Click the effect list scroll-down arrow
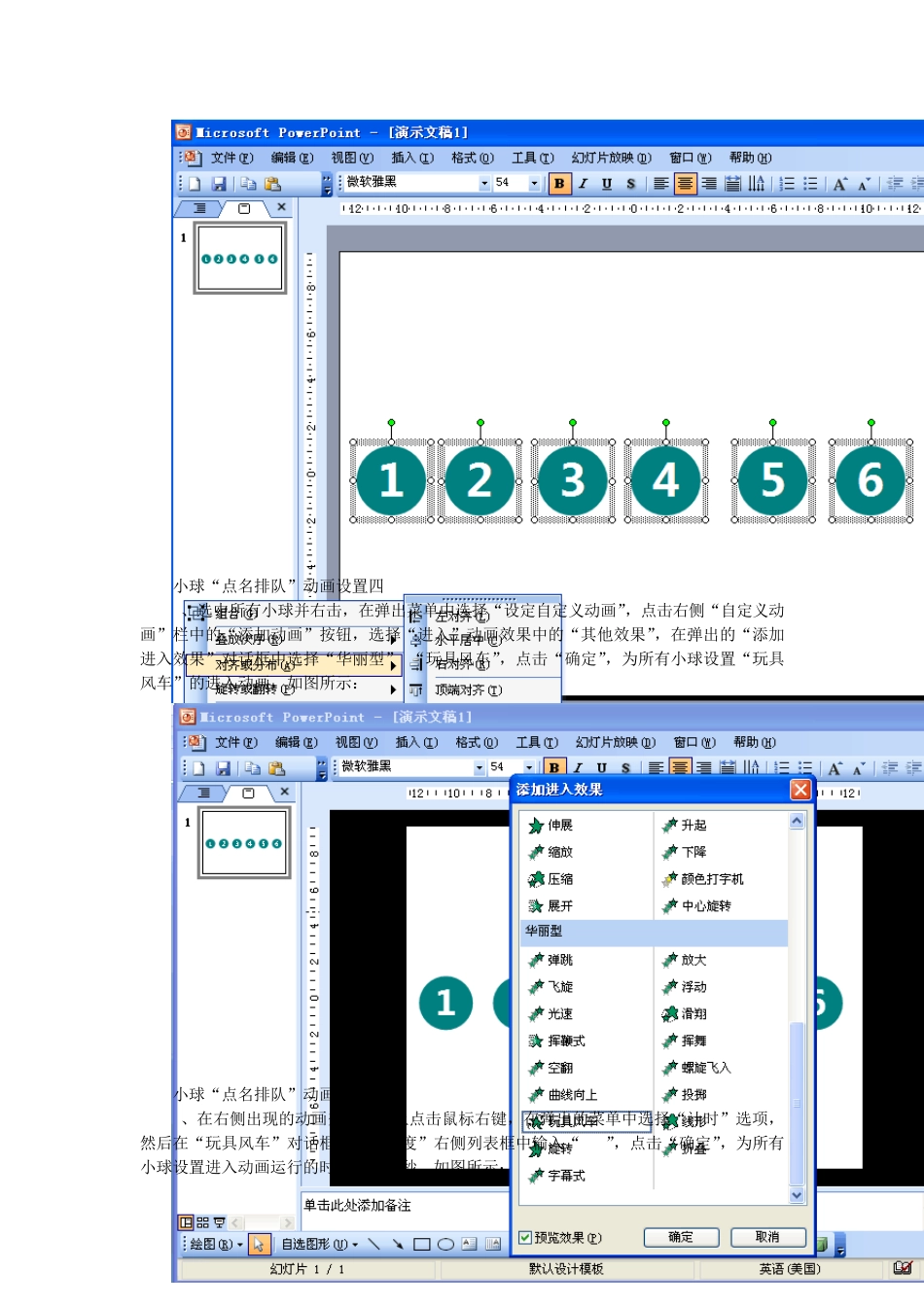The height and width of the screenshot is (1307, 924). click(797, 1195)
